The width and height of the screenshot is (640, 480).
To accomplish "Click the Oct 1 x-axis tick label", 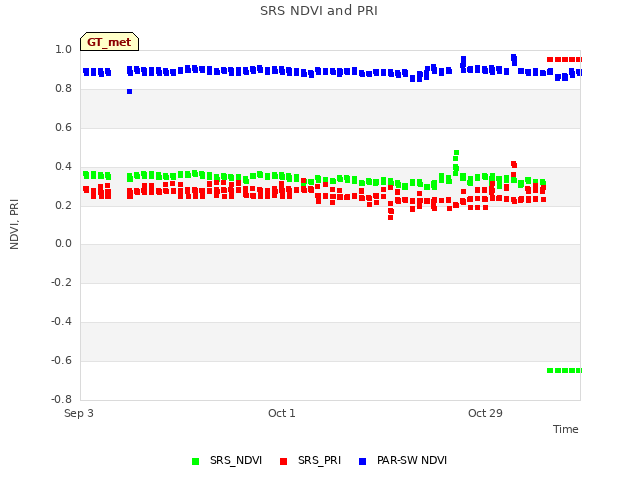I will coord(282,413).
